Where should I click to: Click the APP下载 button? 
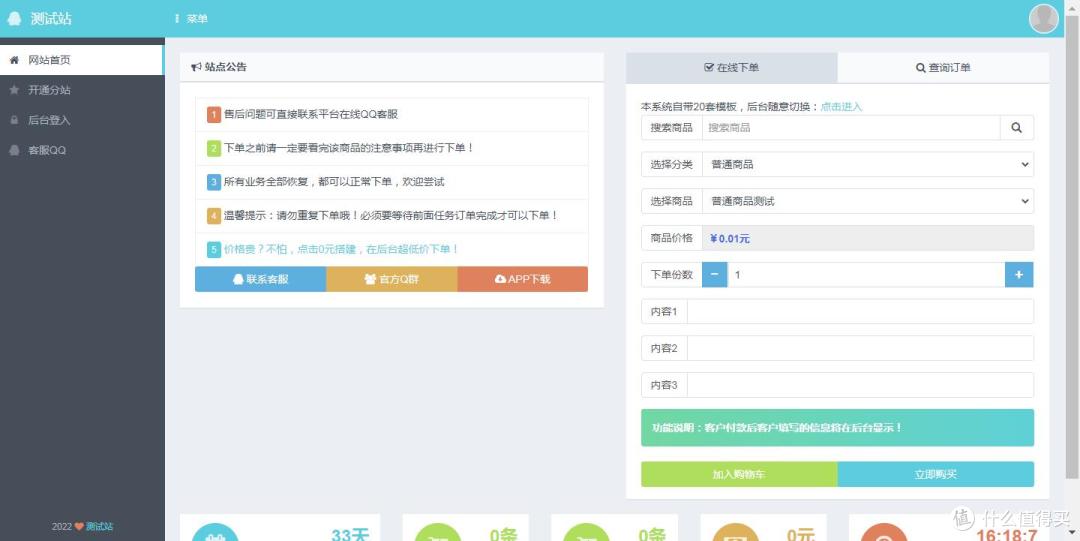[x=523, y=279]
